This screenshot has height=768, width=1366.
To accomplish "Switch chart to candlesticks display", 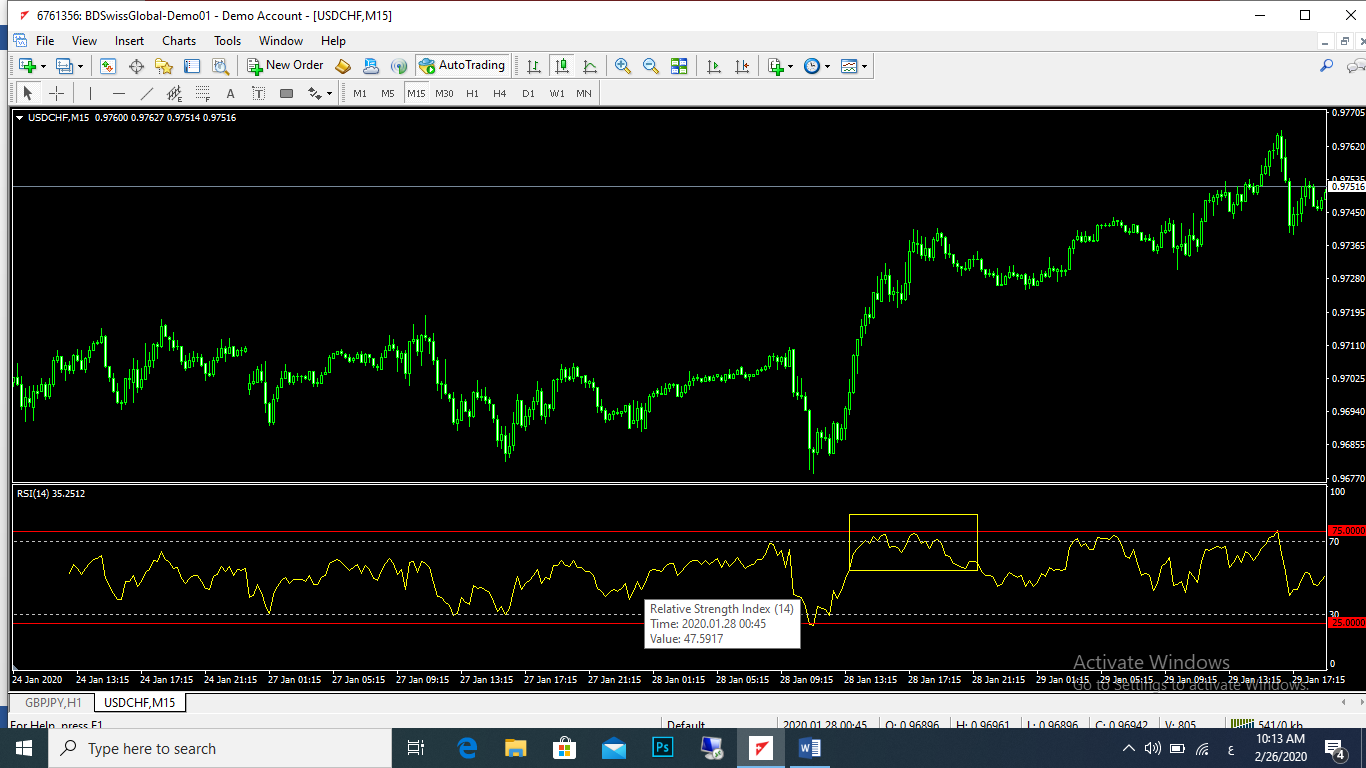I will click(562, 66).
